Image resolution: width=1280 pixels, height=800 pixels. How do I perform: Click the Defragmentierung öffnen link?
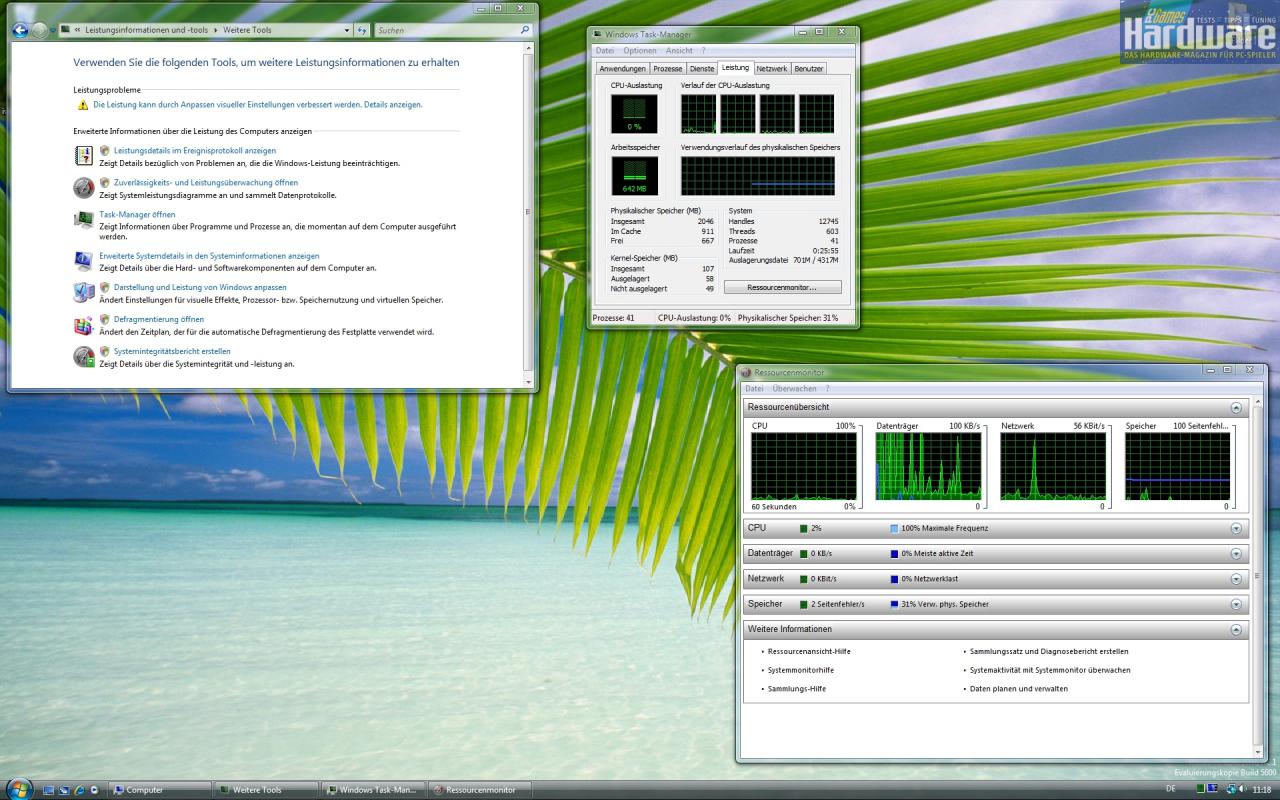point(159,319)
